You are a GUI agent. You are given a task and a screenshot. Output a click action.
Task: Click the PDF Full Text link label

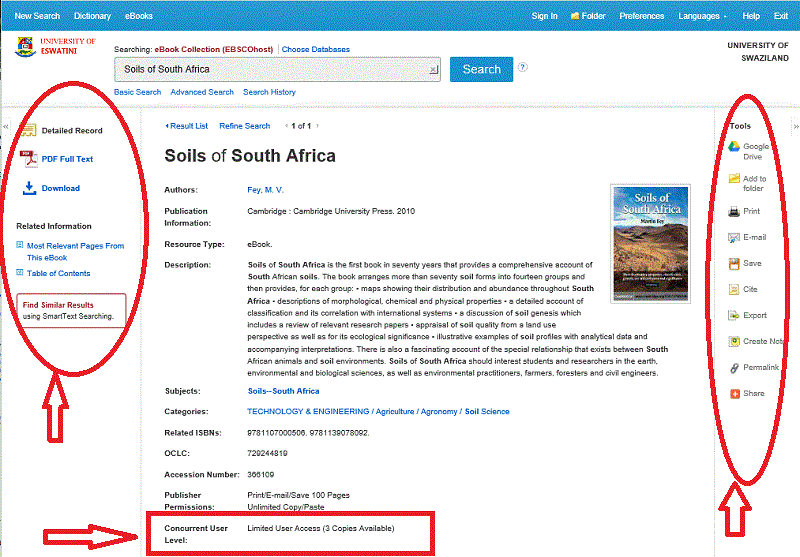coord(67,159)
